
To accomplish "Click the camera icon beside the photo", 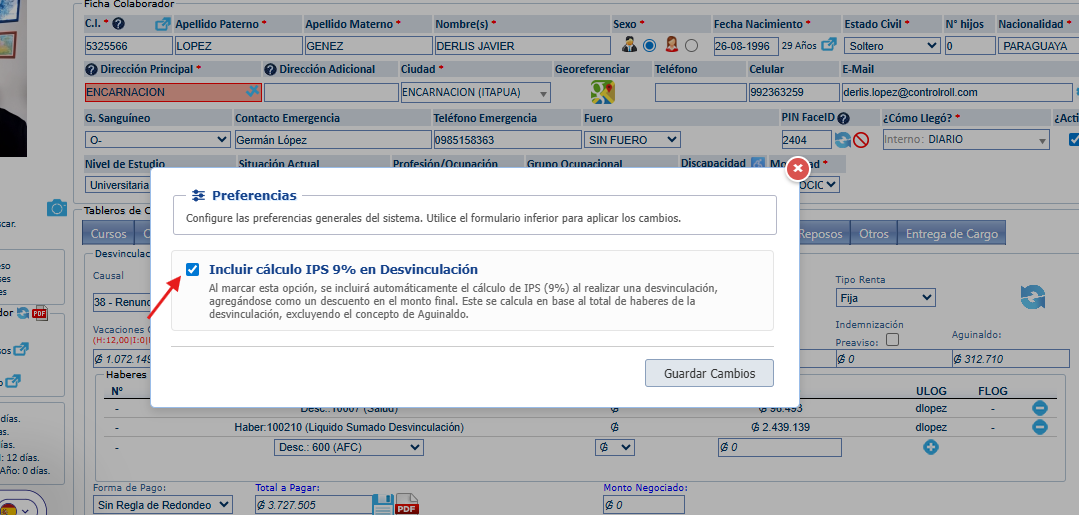I will pyautogui.click(x=57, y=208).
